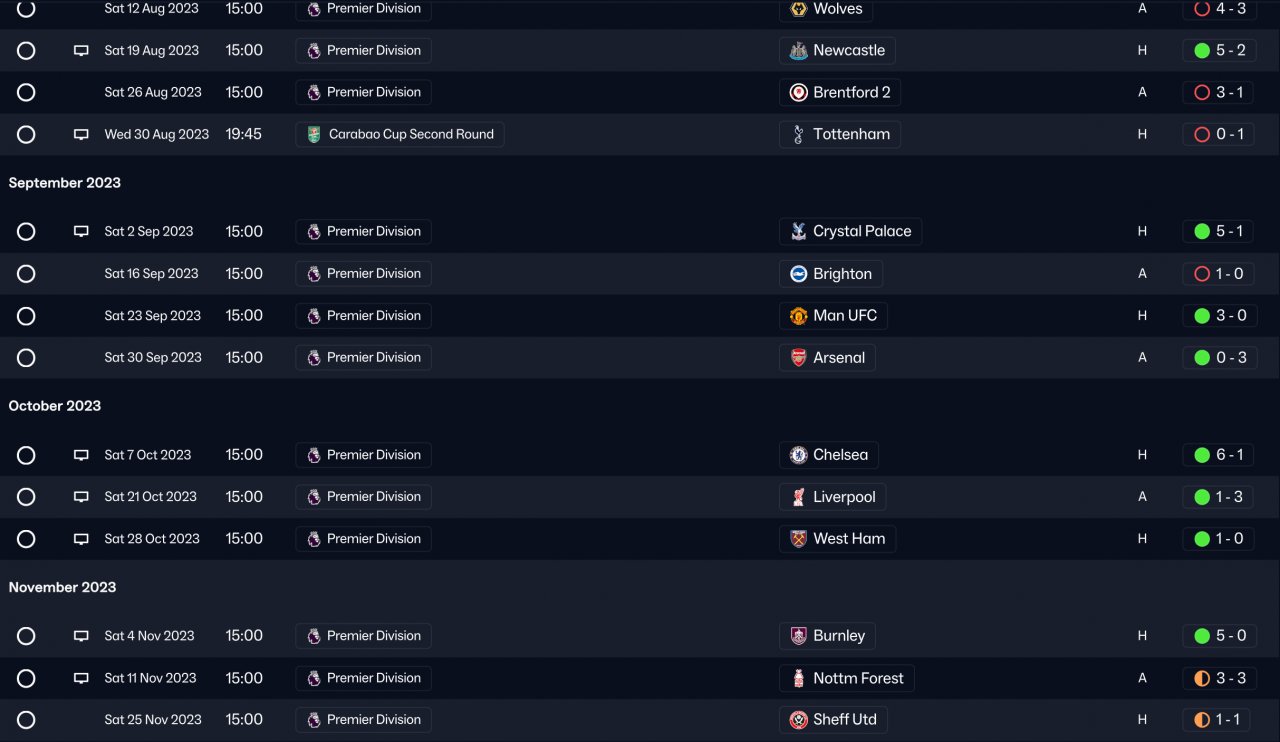1280x742 pixels.
Task: Click the Crystal Palace crest icon
Action: [798, 232]
